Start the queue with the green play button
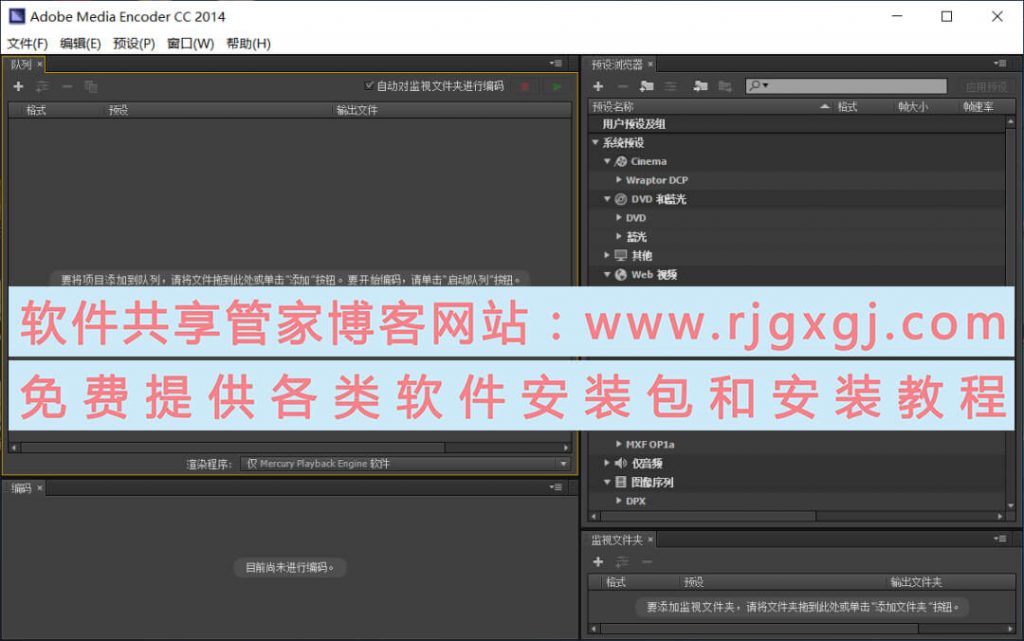Viewport: 1024px width, 641px height. [556, 86]
